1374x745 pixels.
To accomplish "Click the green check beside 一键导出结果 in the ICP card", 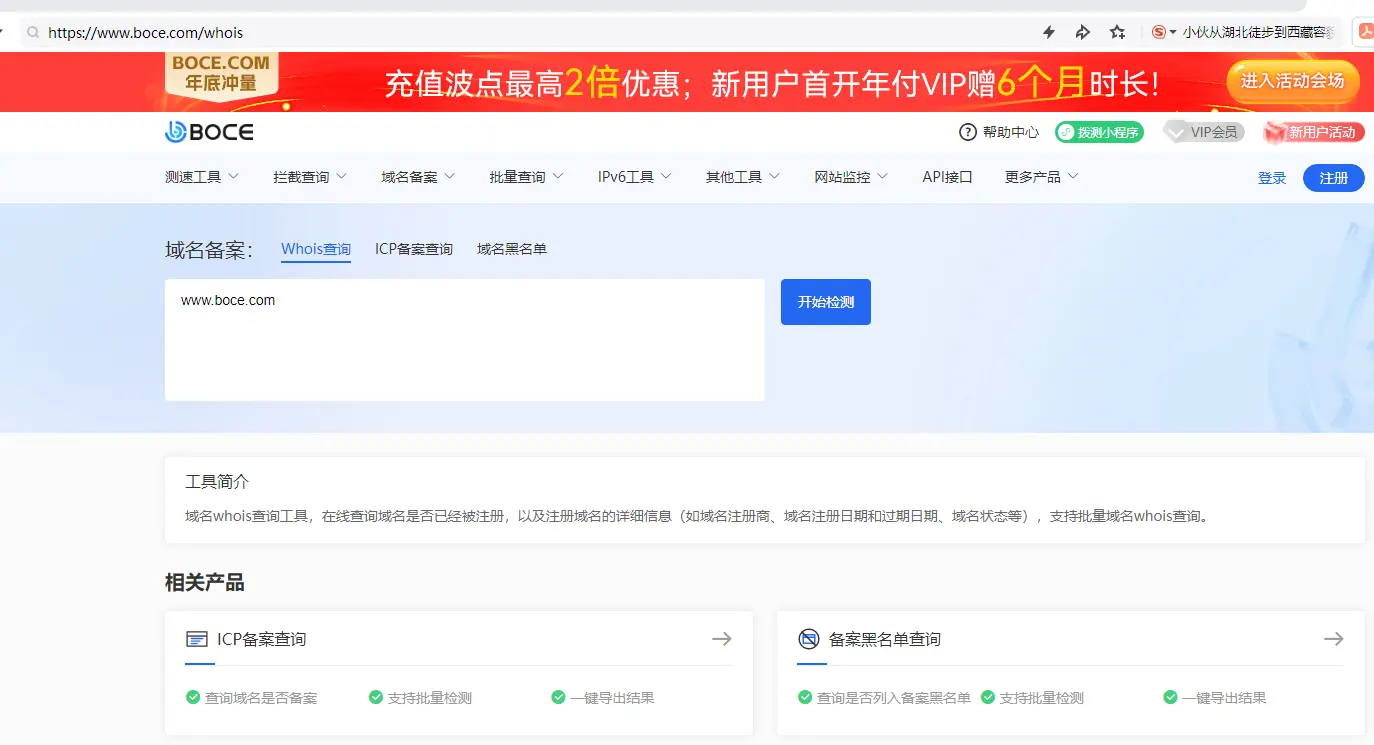I will 558,697.
